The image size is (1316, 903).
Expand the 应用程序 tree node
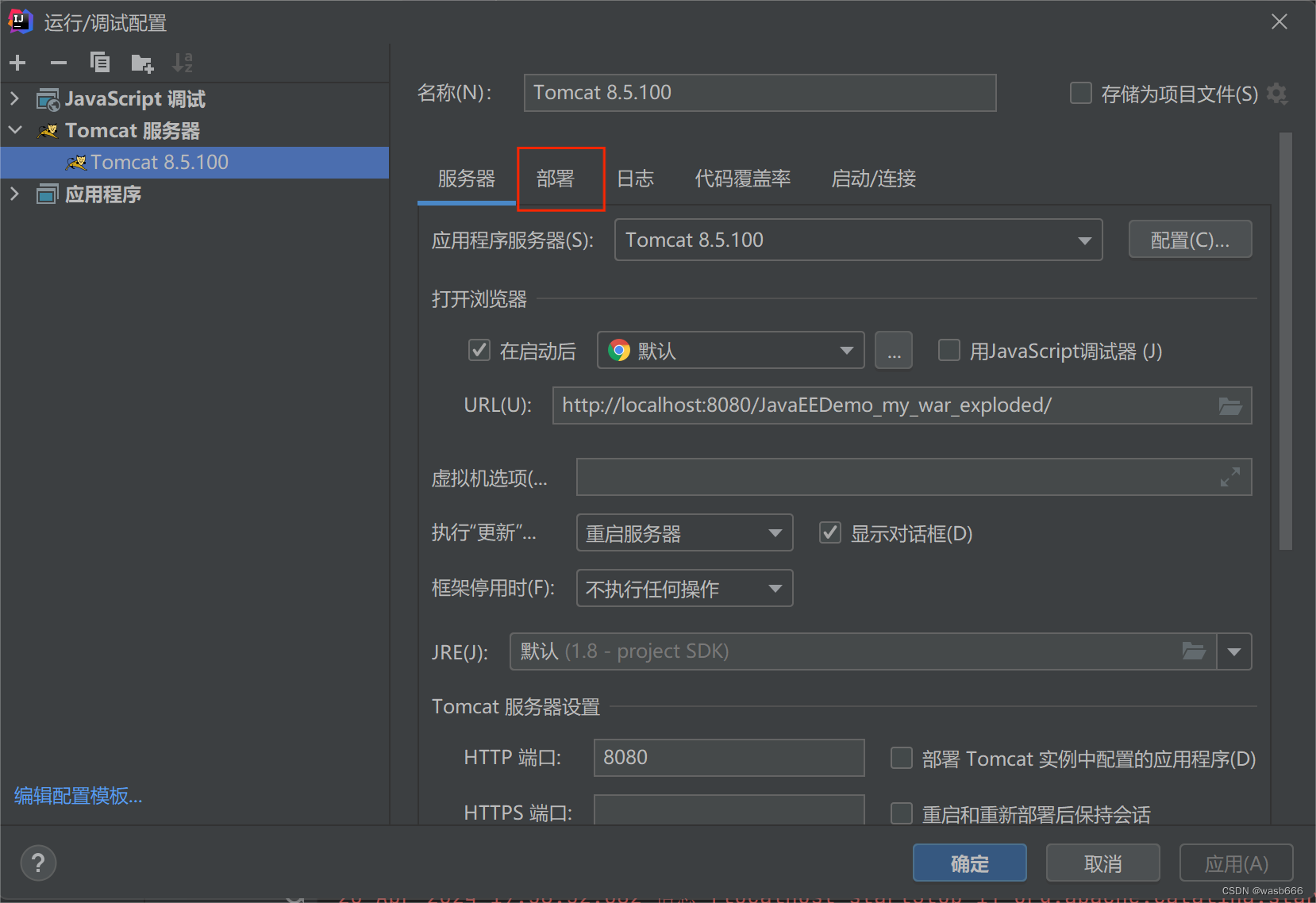point(15,194)
